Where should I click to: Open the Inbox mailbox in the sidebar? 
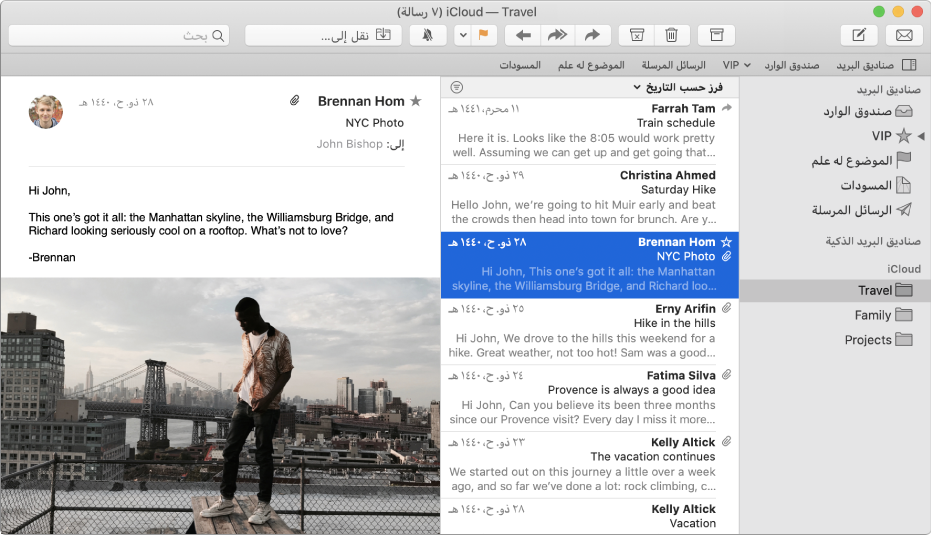(835, 111)
